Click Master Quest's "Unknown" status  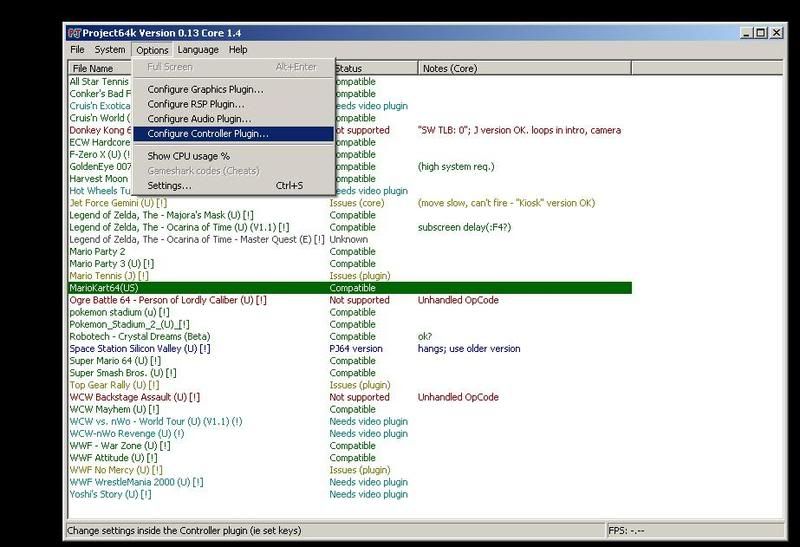pos(348,240)
